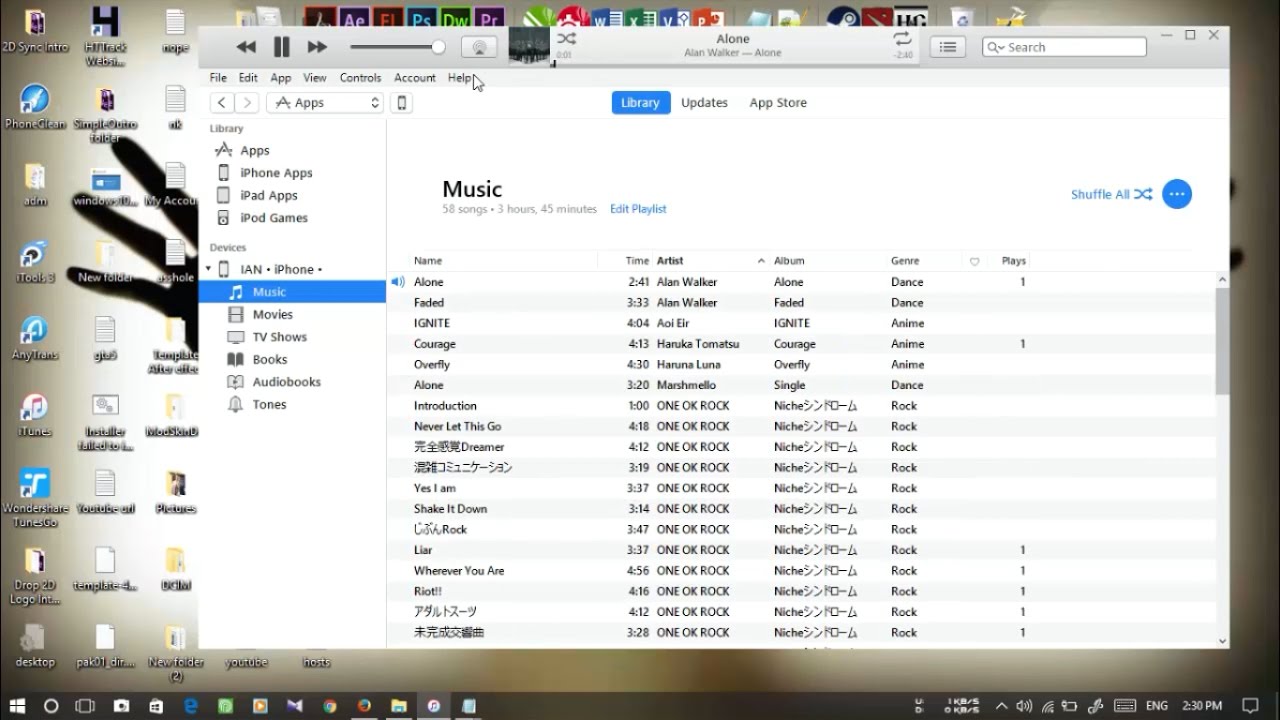Click the song list vertical scrollbar

click(1222, 340)
